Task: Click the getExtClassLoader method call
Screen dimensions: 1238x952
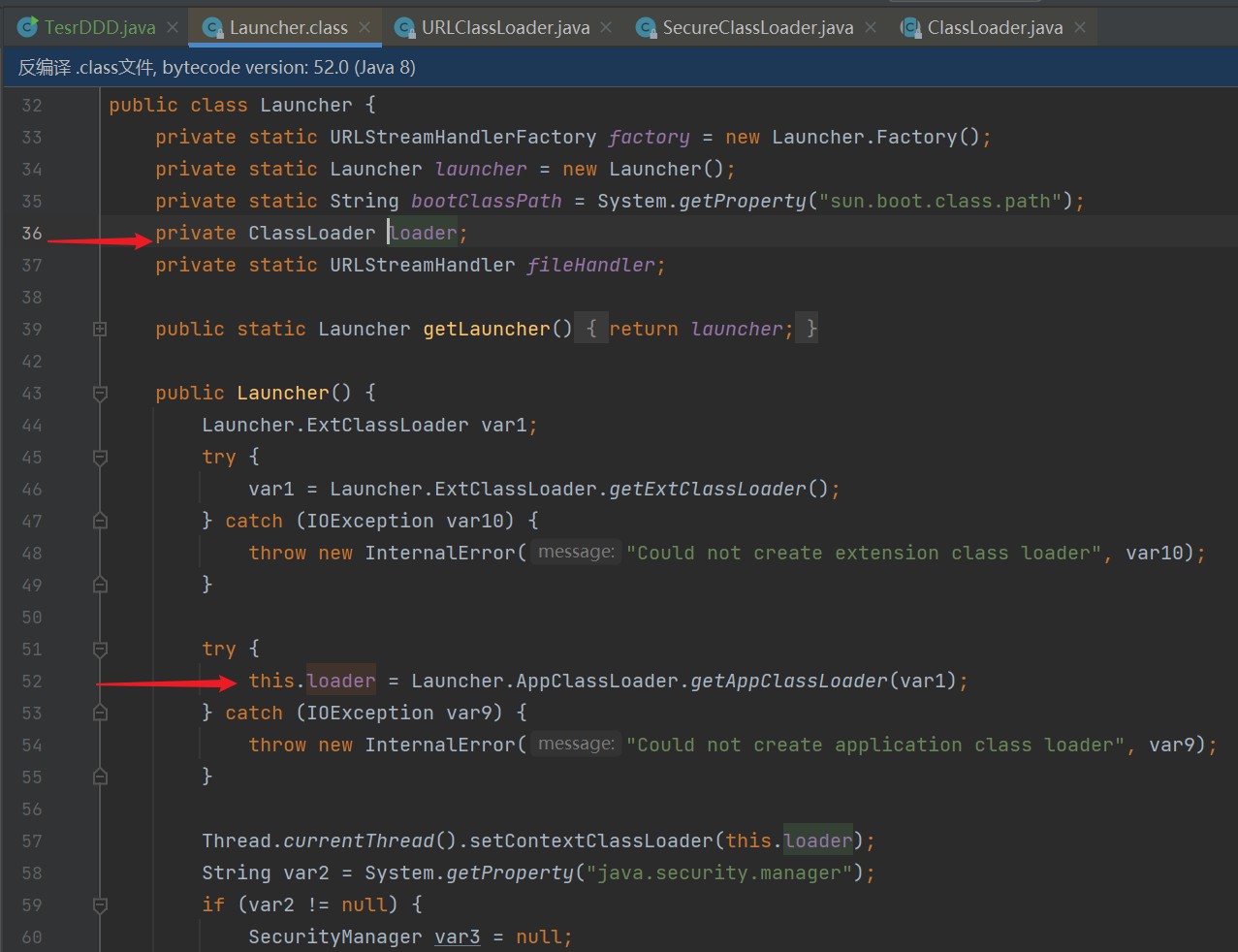Action: coord(708,490)
